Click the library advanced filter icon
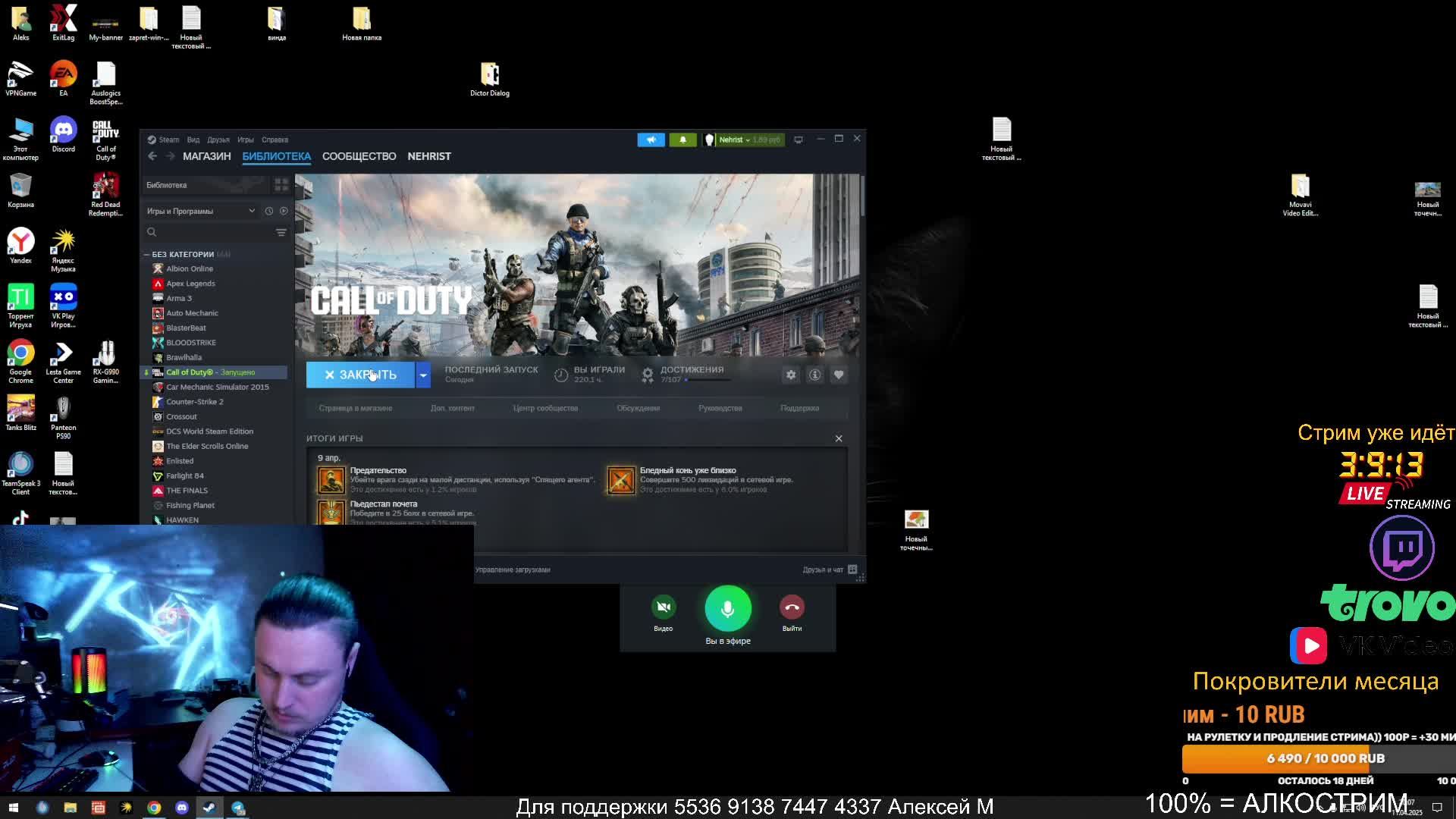The image size is (1456, 819). (x=281, y=233)
